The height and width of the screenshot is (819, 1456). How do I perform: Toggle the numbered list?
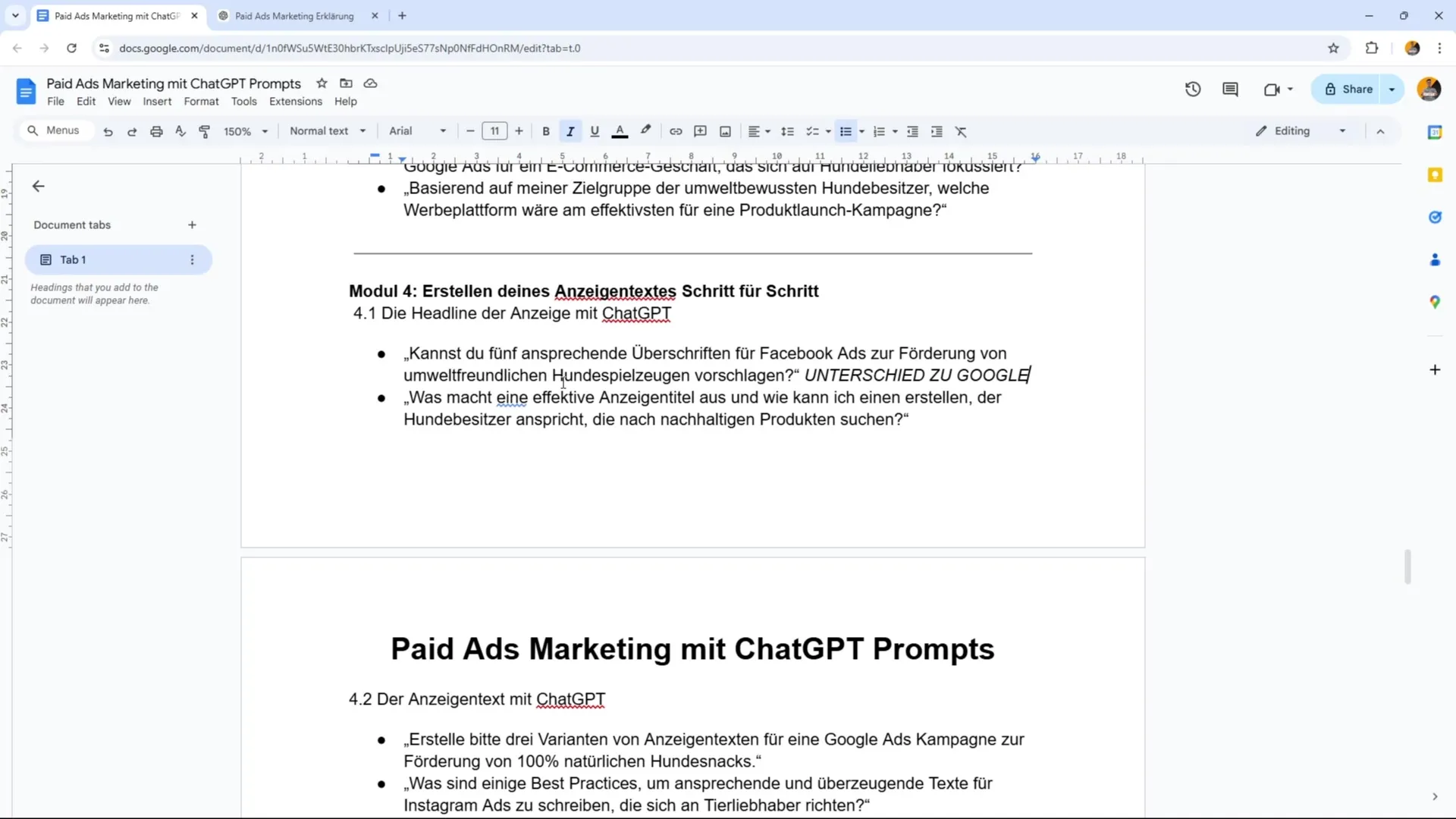click(x=879, y=131)
